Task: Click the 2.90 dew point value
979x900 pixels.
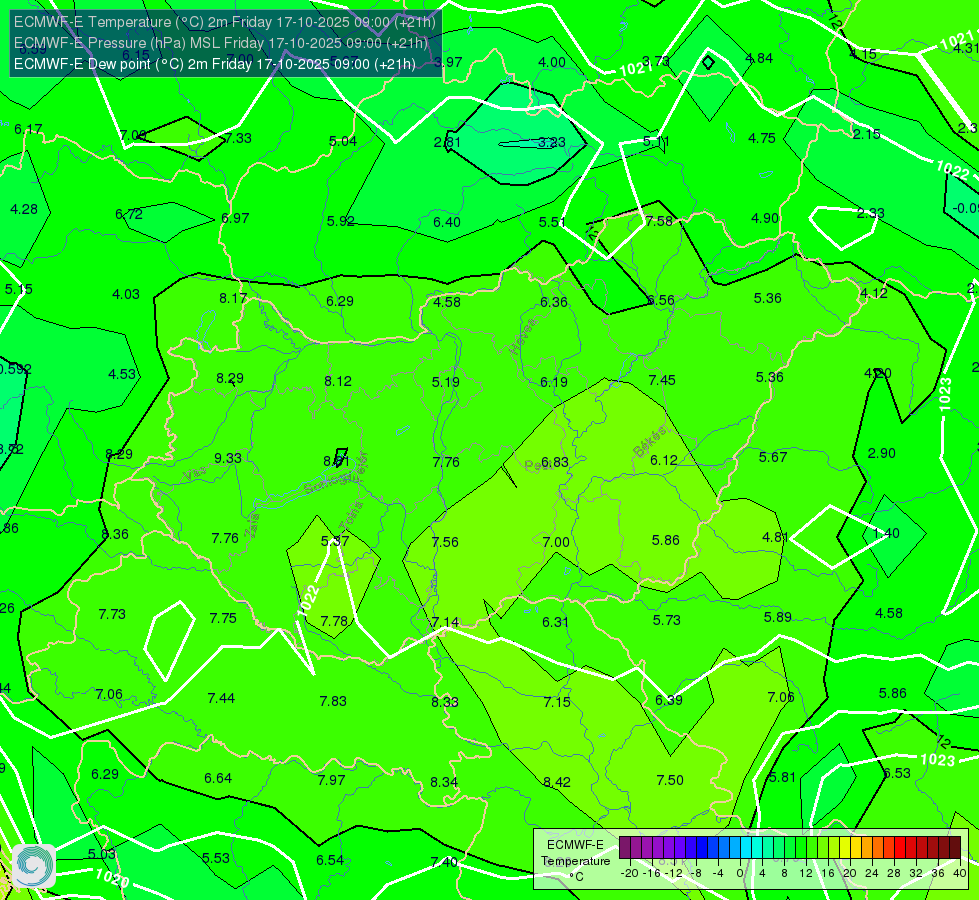Action: tap(882, 453)
